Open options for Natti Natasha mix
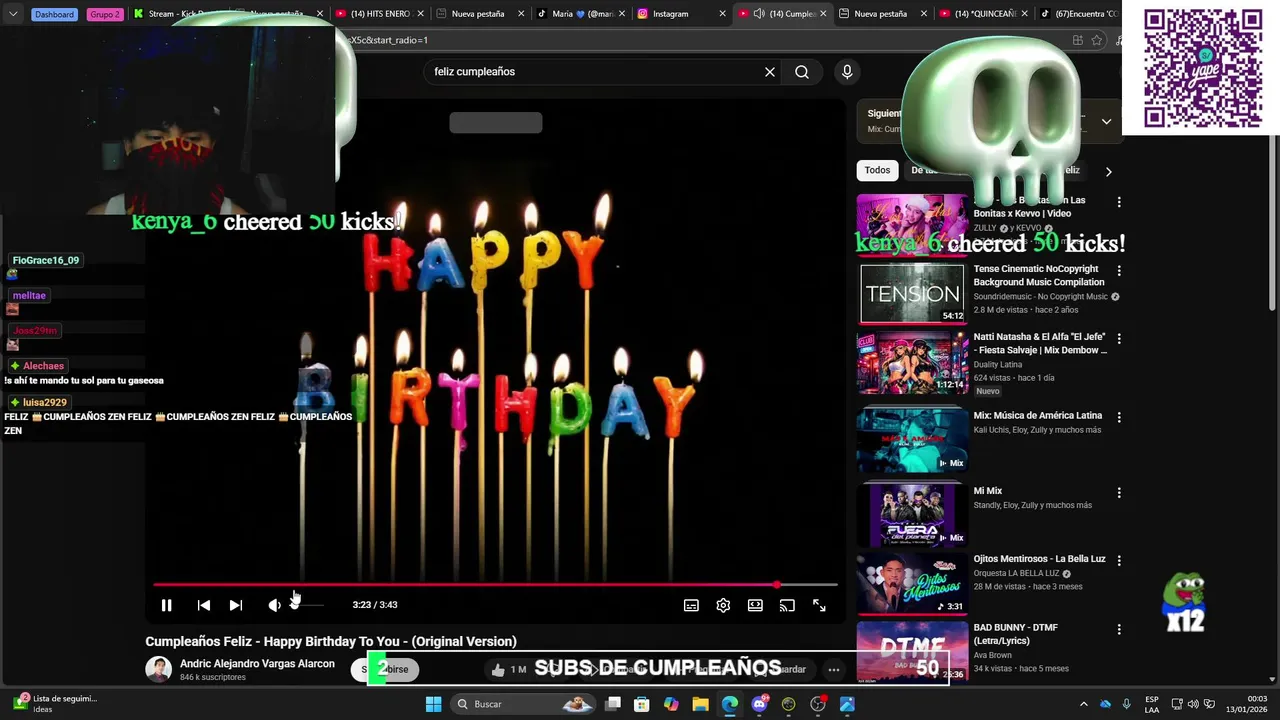The width and height of the screenshot is (1280, 720). (x=1119, y=340)
